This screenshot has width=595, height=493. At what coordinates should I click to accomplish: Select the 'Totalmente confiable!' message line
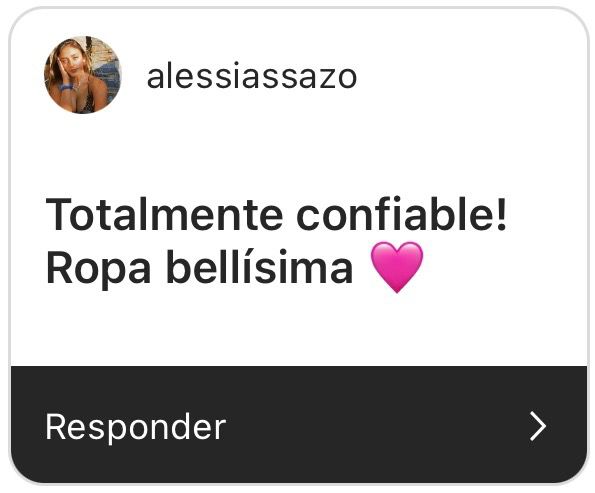click(276, 215)
